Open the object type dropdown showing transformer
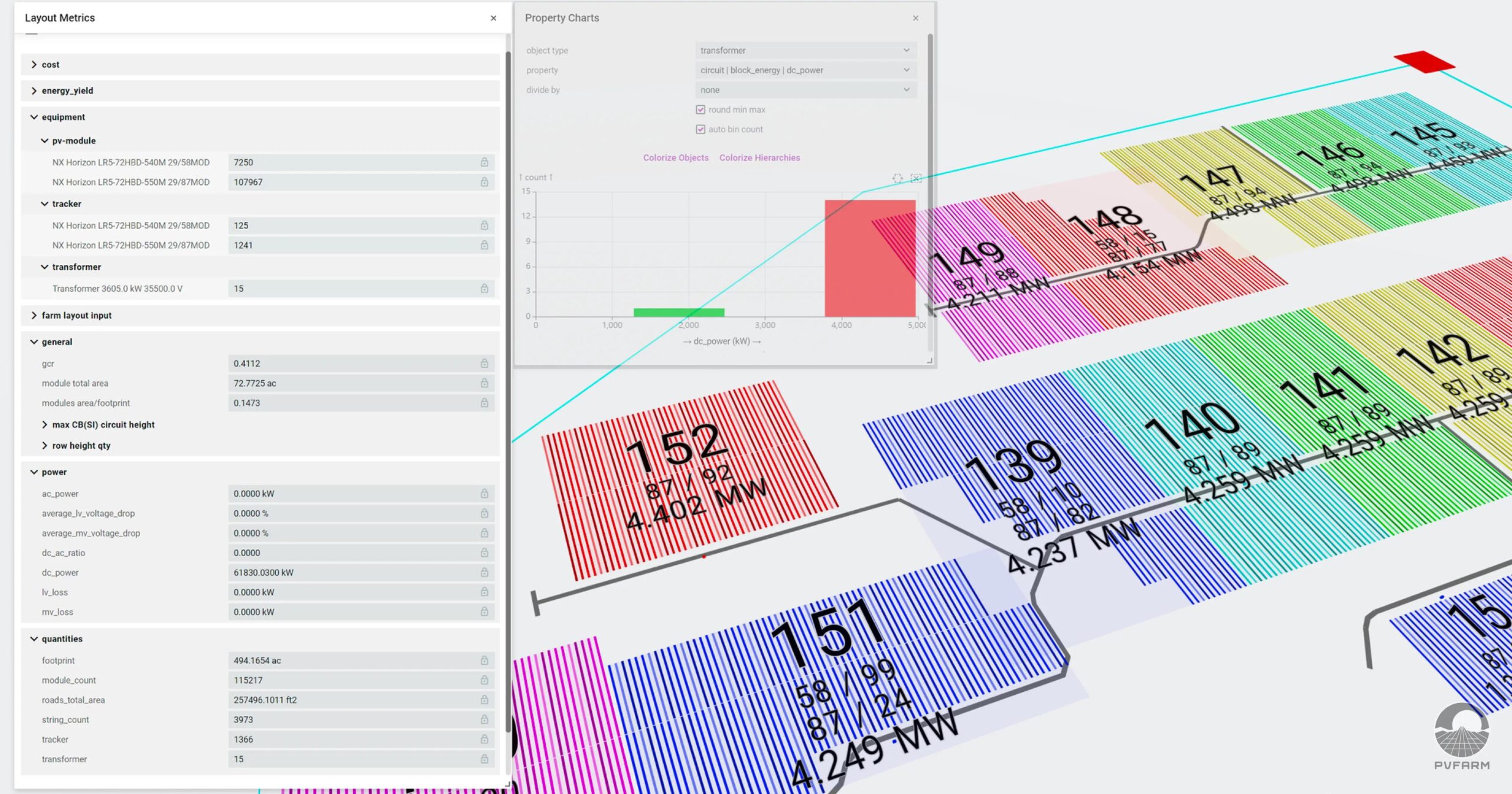This screenshot has height=794, width=1512. (x=806, y=50)
